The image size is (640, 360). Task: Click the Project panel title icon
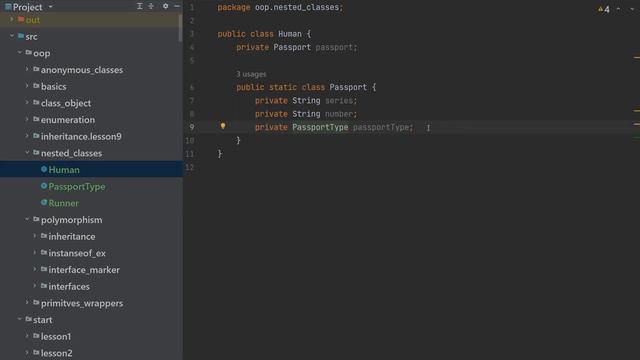click(x=8, y=7)
